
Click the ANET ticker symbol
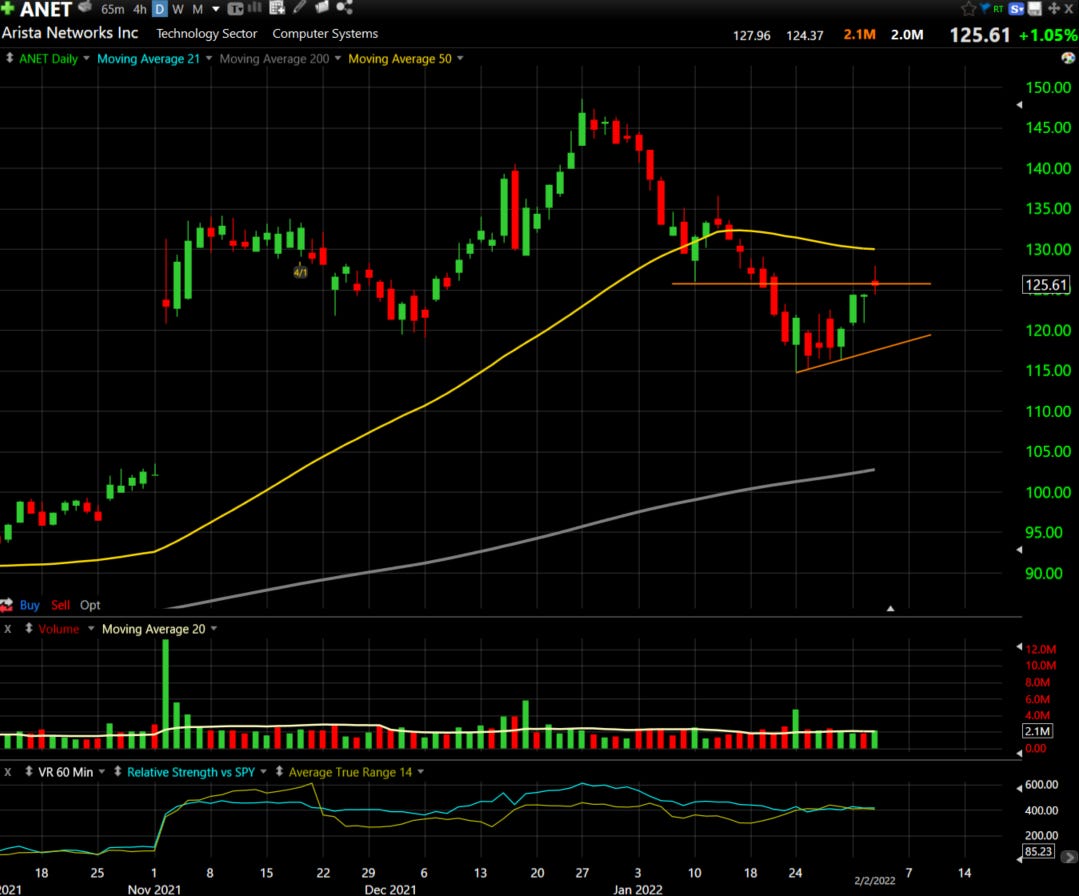click(x=45, y=10)
